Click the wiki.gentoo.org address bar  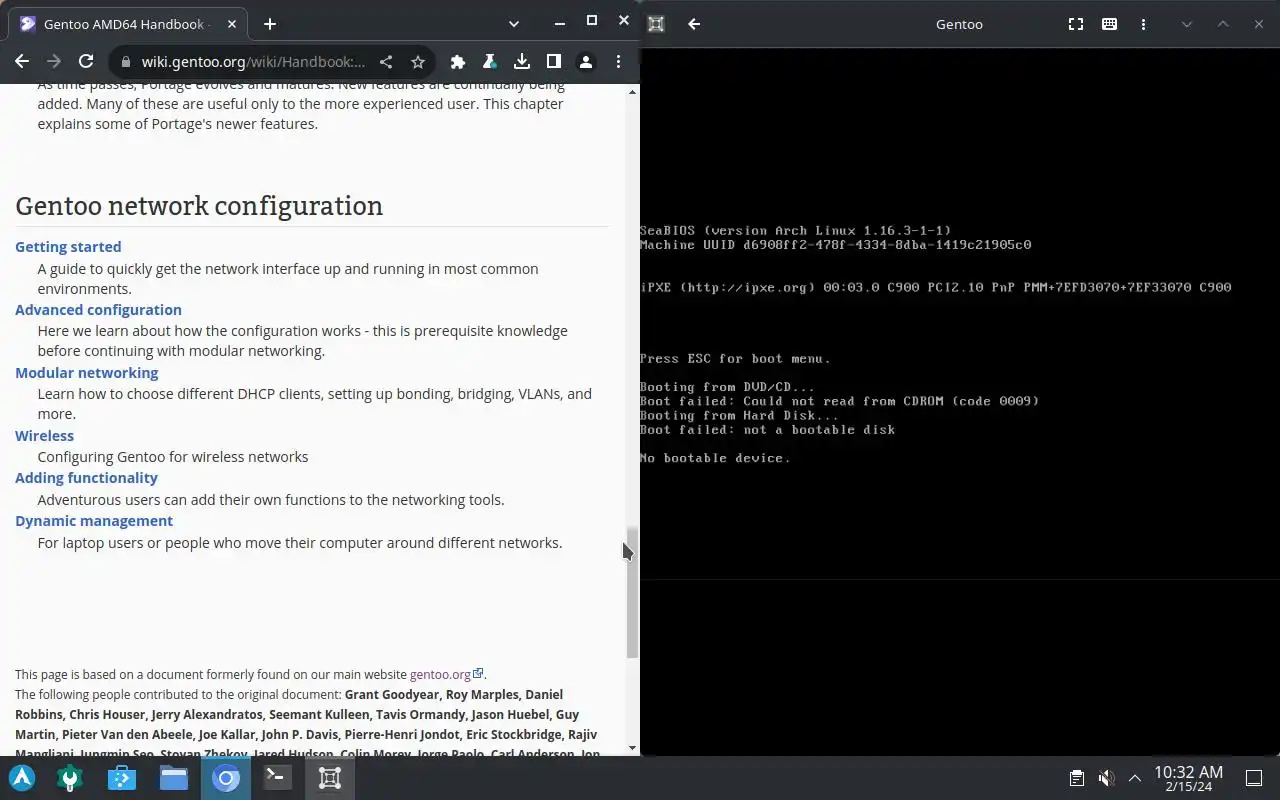point(253,62)
